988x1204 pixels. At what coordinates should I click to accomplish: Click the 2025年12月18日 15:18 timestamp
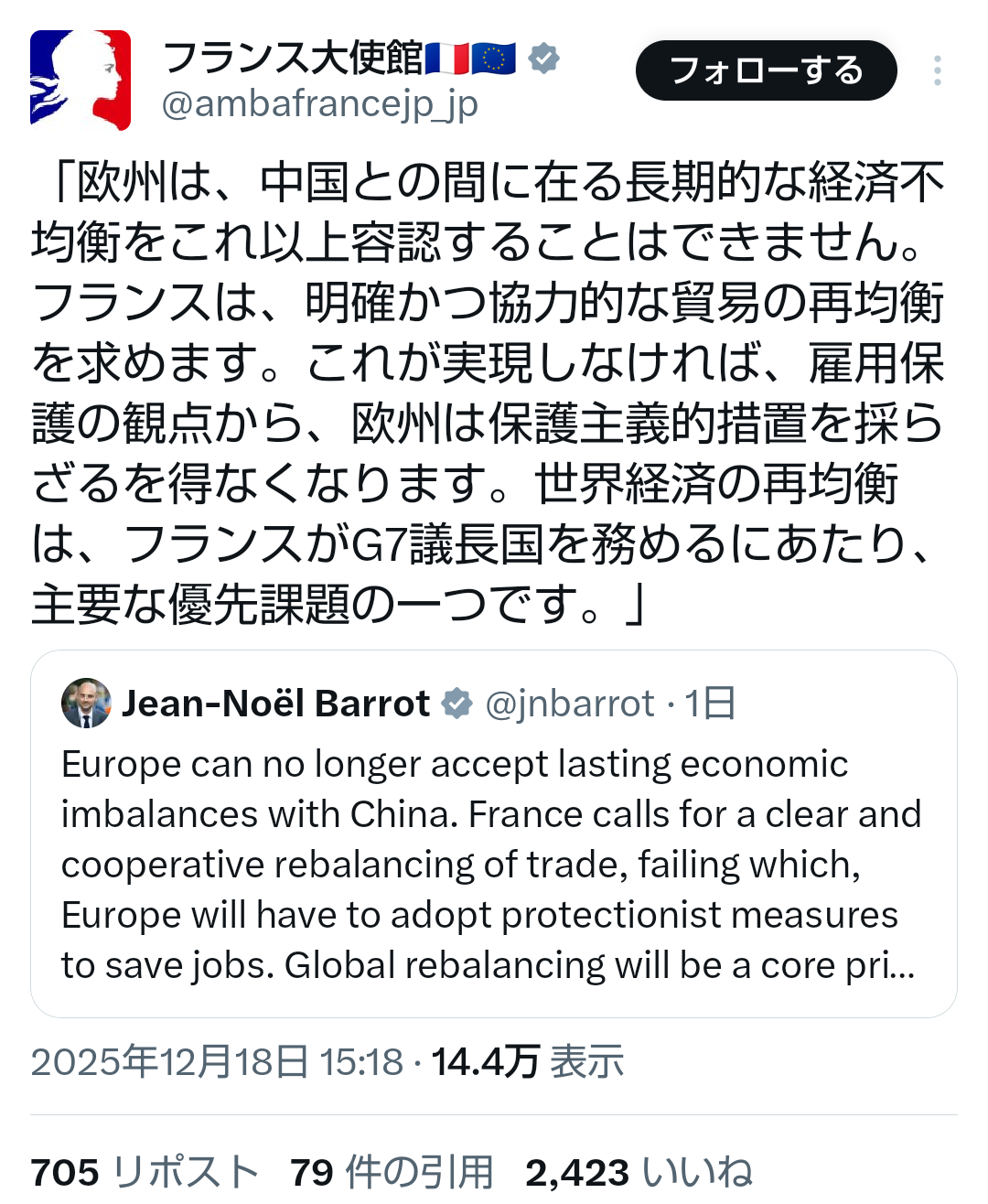(x=217, y=1062)
